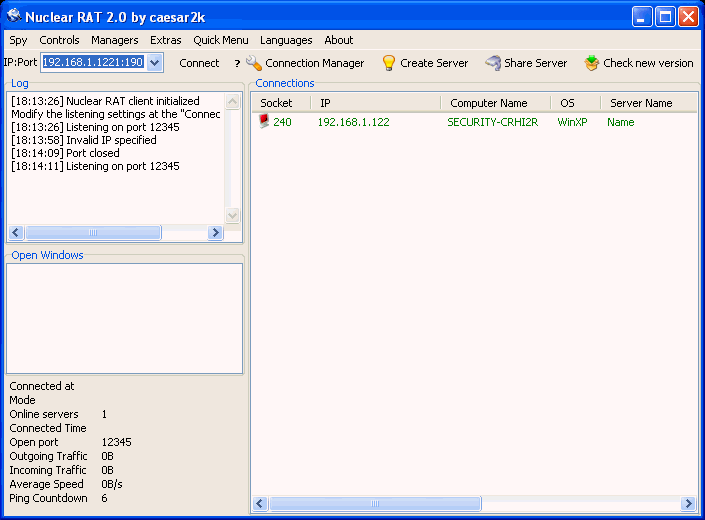This screenshot has width=705, height=520.
Task: Open the Connection Manager wrench icon
Action: click(254, 63)
